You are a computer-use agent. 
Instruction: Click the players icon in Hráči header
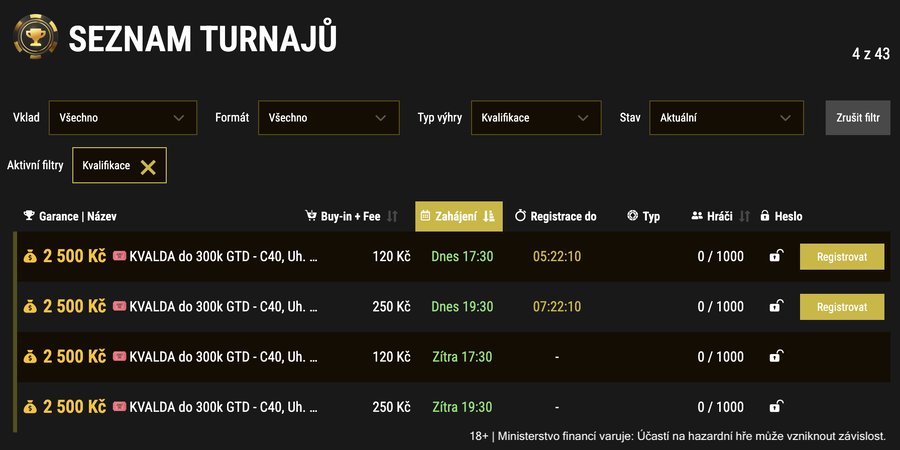click(697, 216)
